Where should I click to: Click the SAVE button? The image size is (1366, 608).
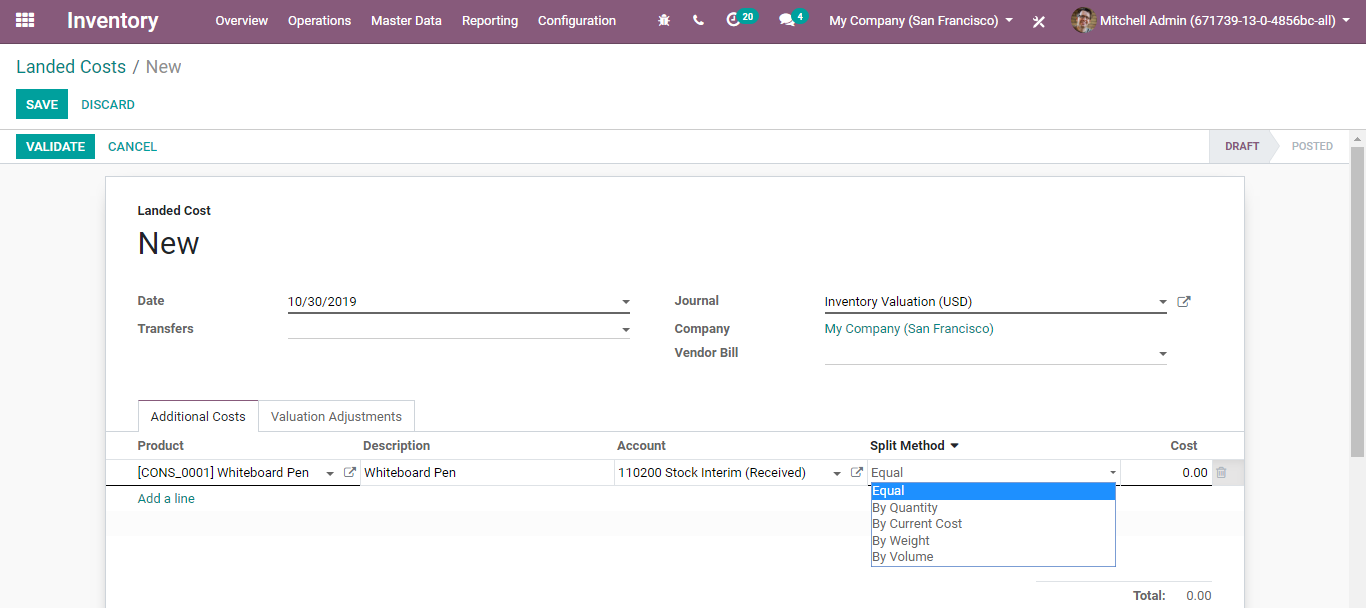42,105
